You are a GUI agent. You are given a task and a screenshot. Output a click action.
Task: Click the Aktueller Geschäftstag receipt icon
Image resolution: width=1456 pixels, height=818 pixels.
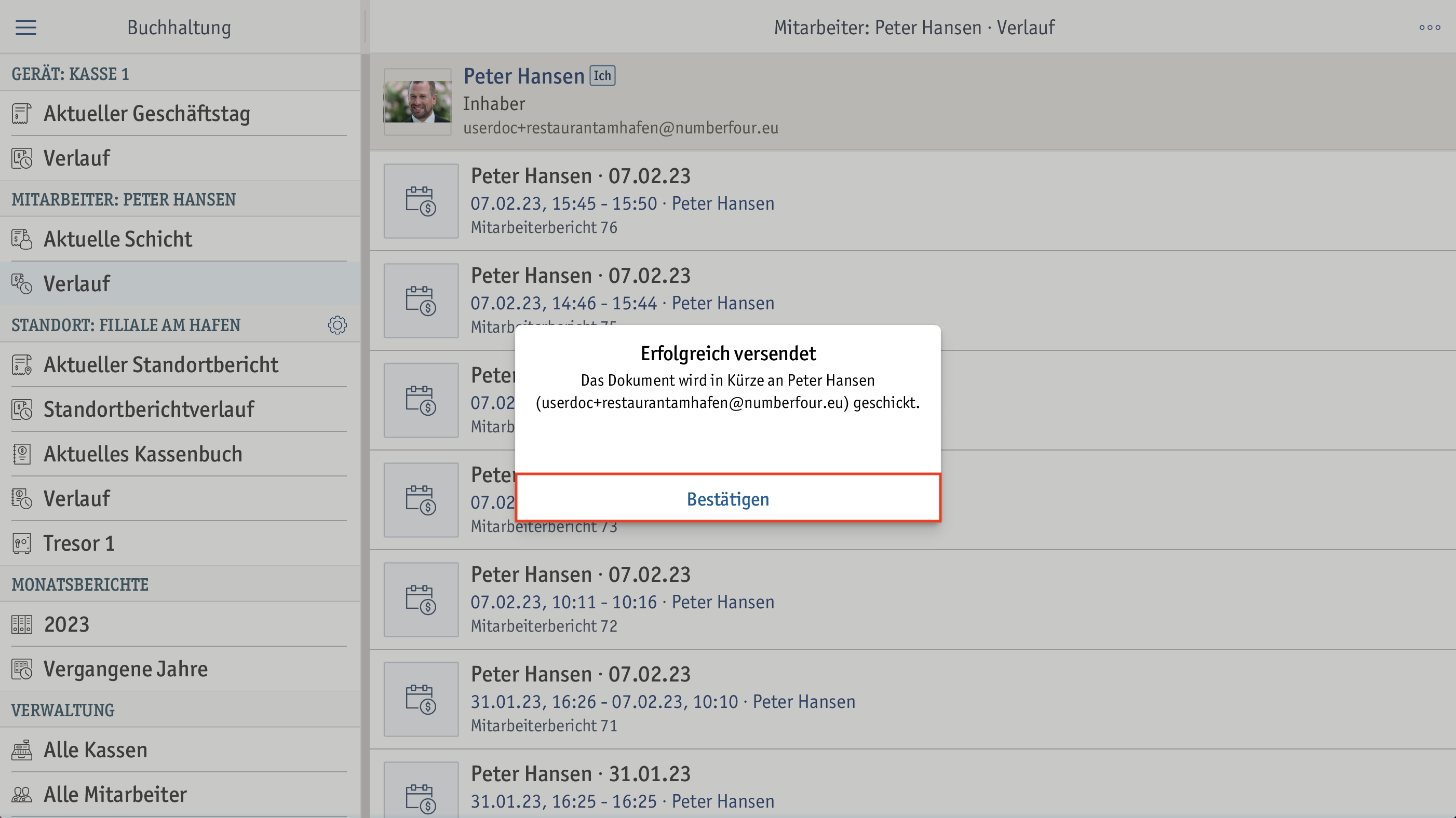coord(21,114)
